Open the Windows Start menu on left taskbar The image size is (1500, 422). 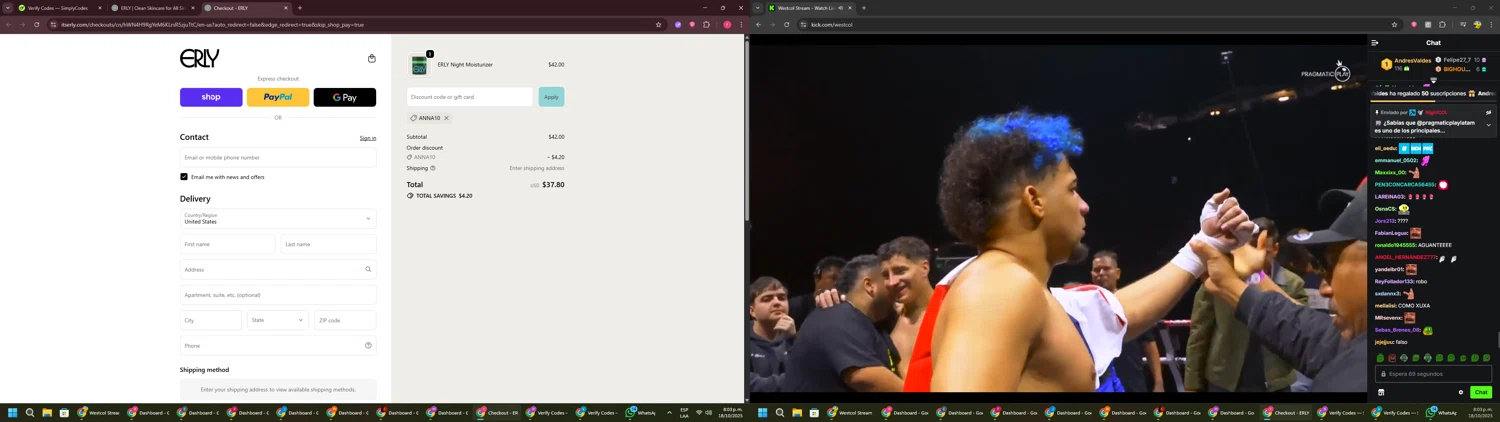[13, 412]
